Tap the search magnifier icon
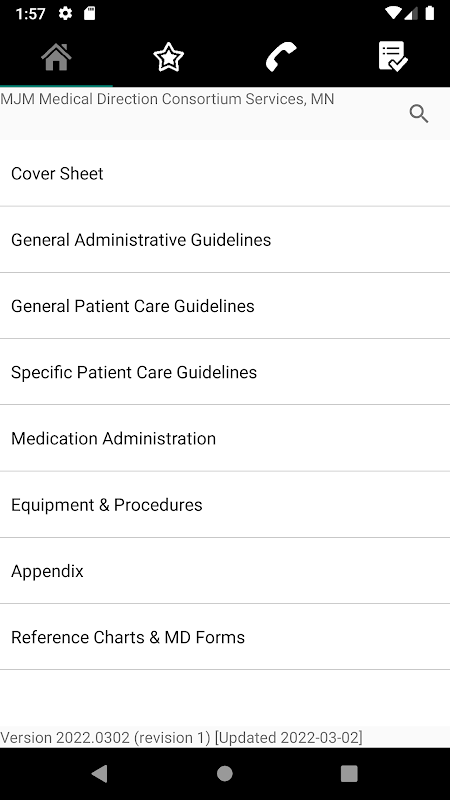The height and width of the screenshot is (800, 450). (419, 114)
